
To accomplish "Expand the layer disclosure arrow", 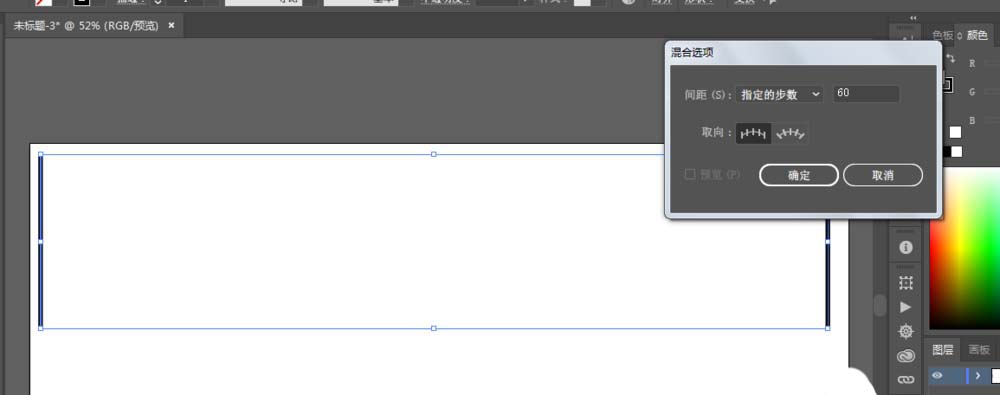I will pos(978,376).
